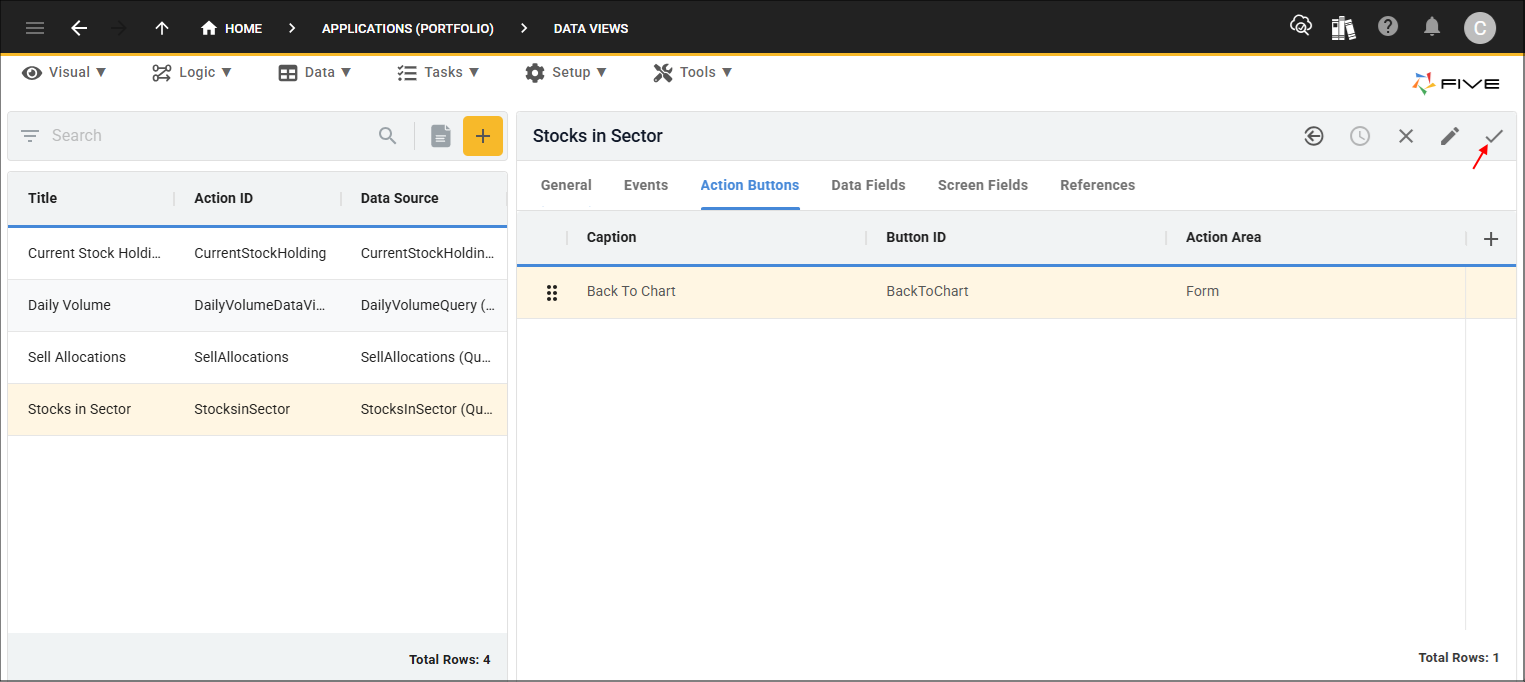Click into the Search field
This screenshot has width=1525, height=682.
tap(210, 136)
